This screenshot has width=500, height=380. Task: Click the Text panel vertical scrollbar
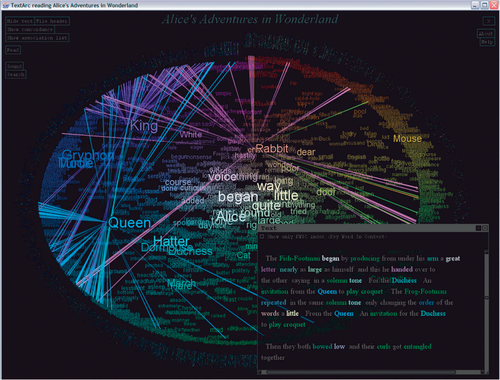[x=486, y=310]
